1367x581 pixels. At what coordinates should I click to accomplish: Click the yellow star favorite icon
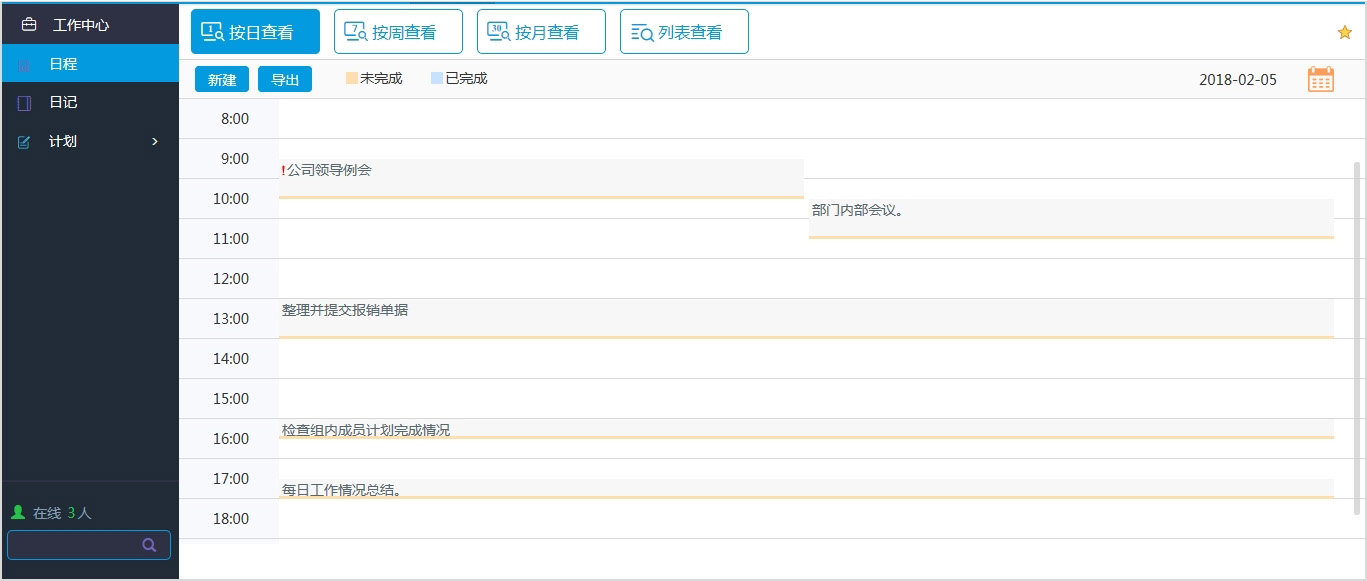coord(1343,32)
